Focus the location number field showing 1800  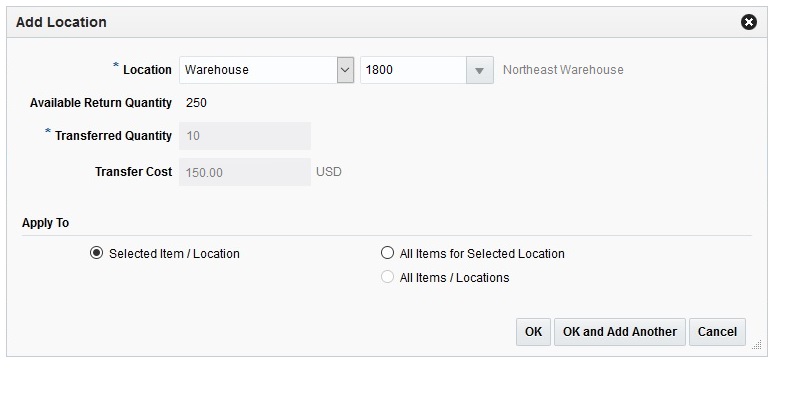tap(413, 70)
